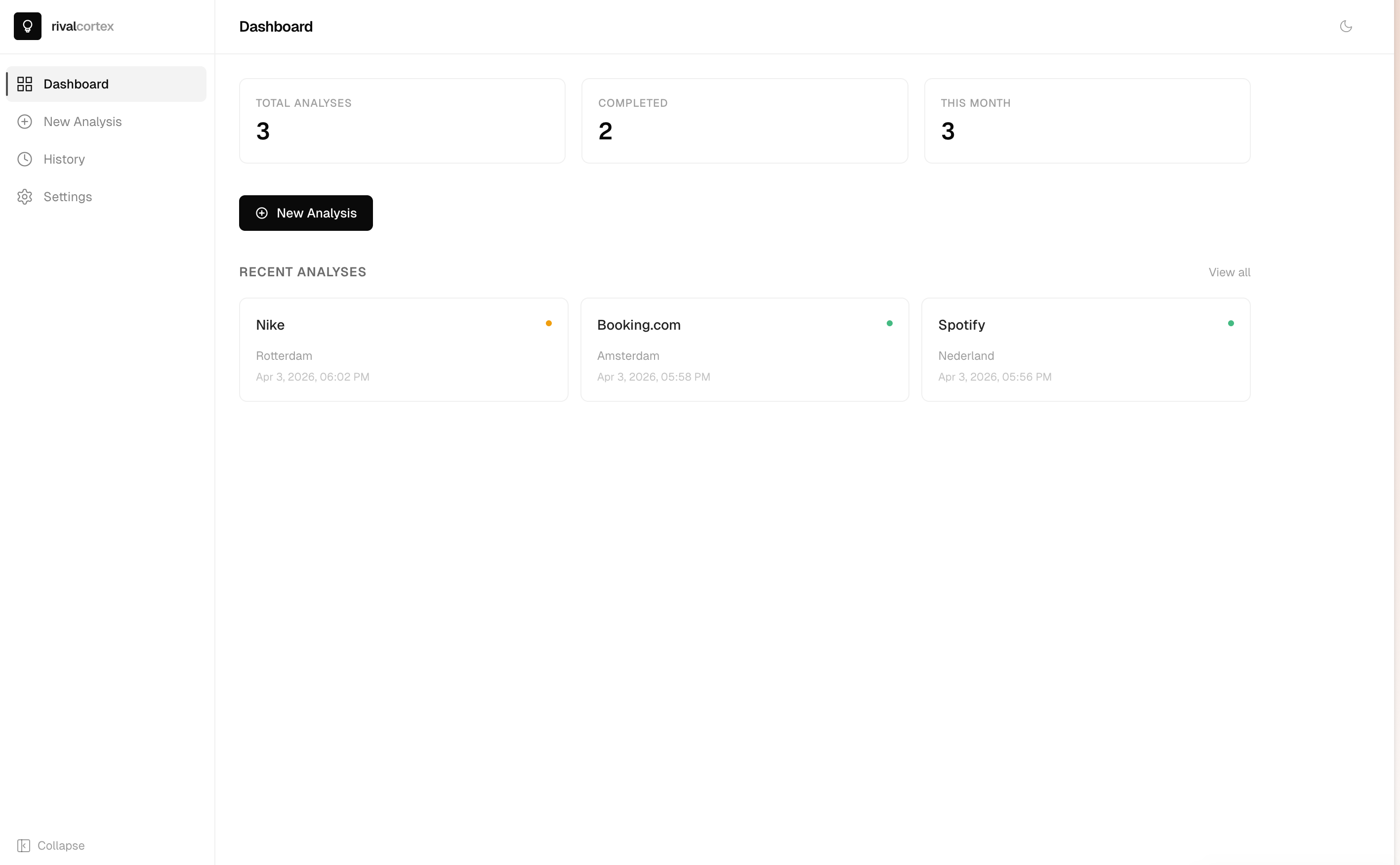Open the Nike Rotterdam analysis card
The image size is (1400, 865).
403,349
